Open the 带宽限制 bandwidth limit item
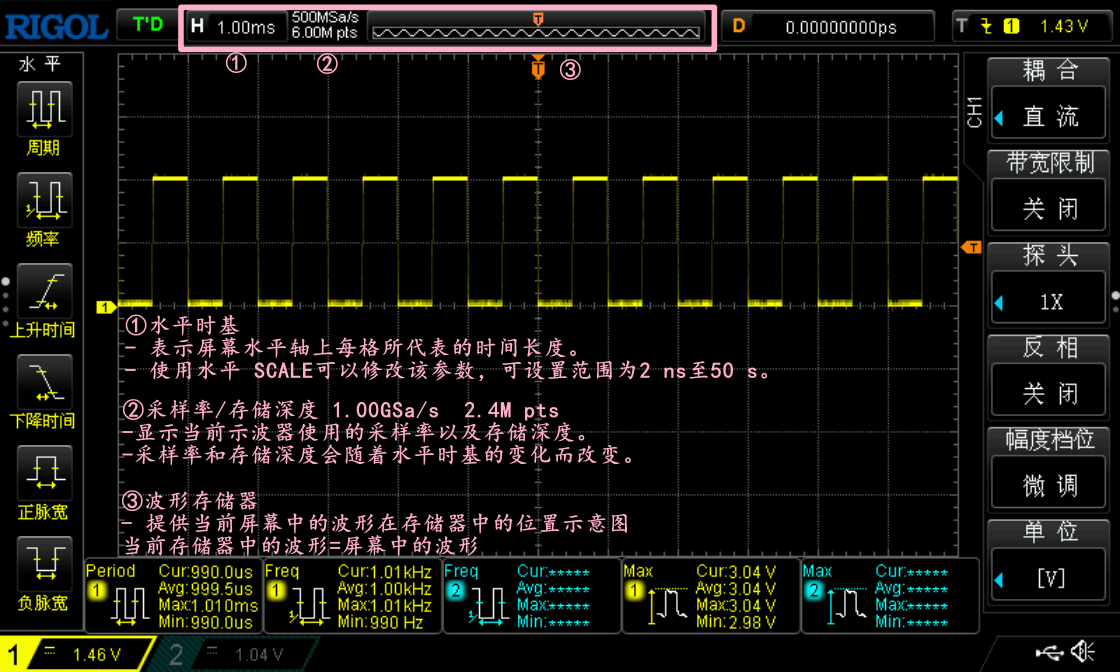 [1049, 163]
